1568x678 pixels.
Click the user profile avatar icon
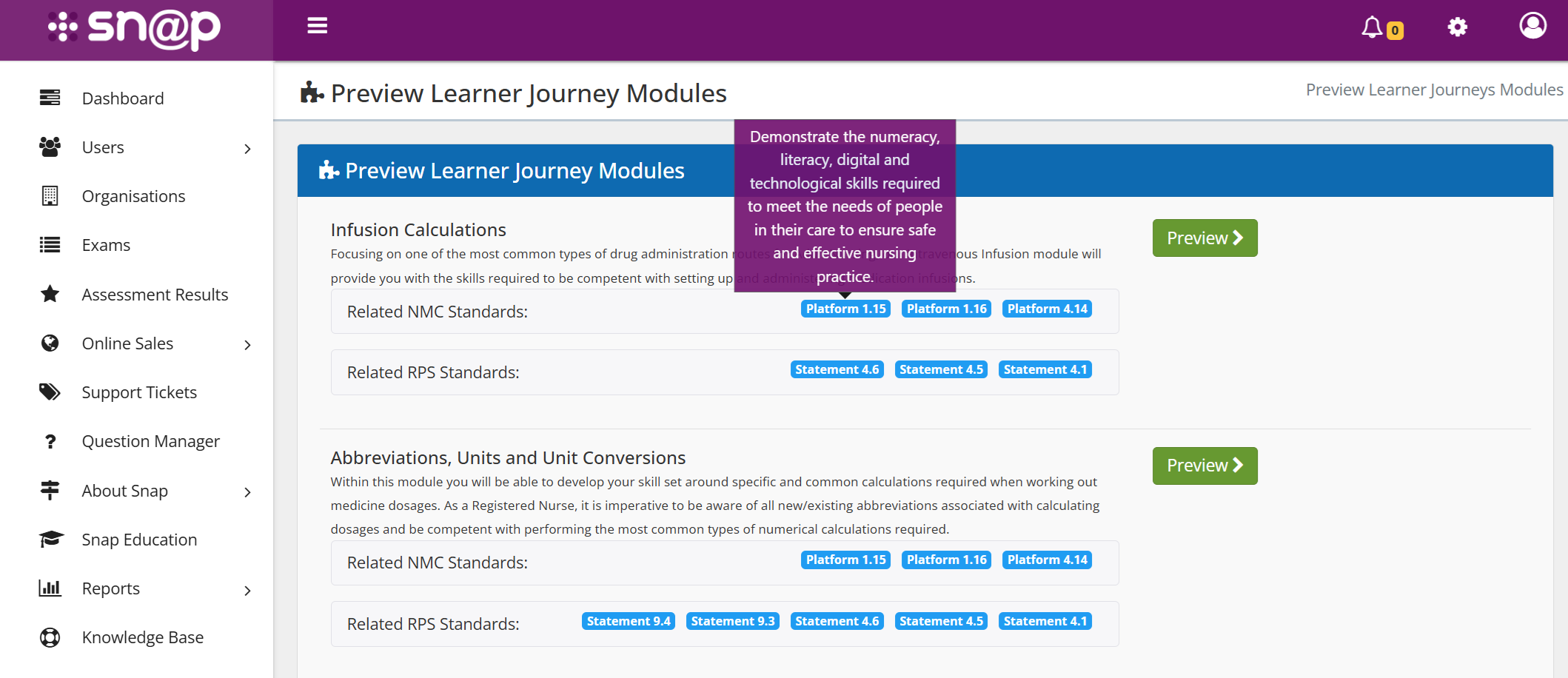pos(1532,26)
